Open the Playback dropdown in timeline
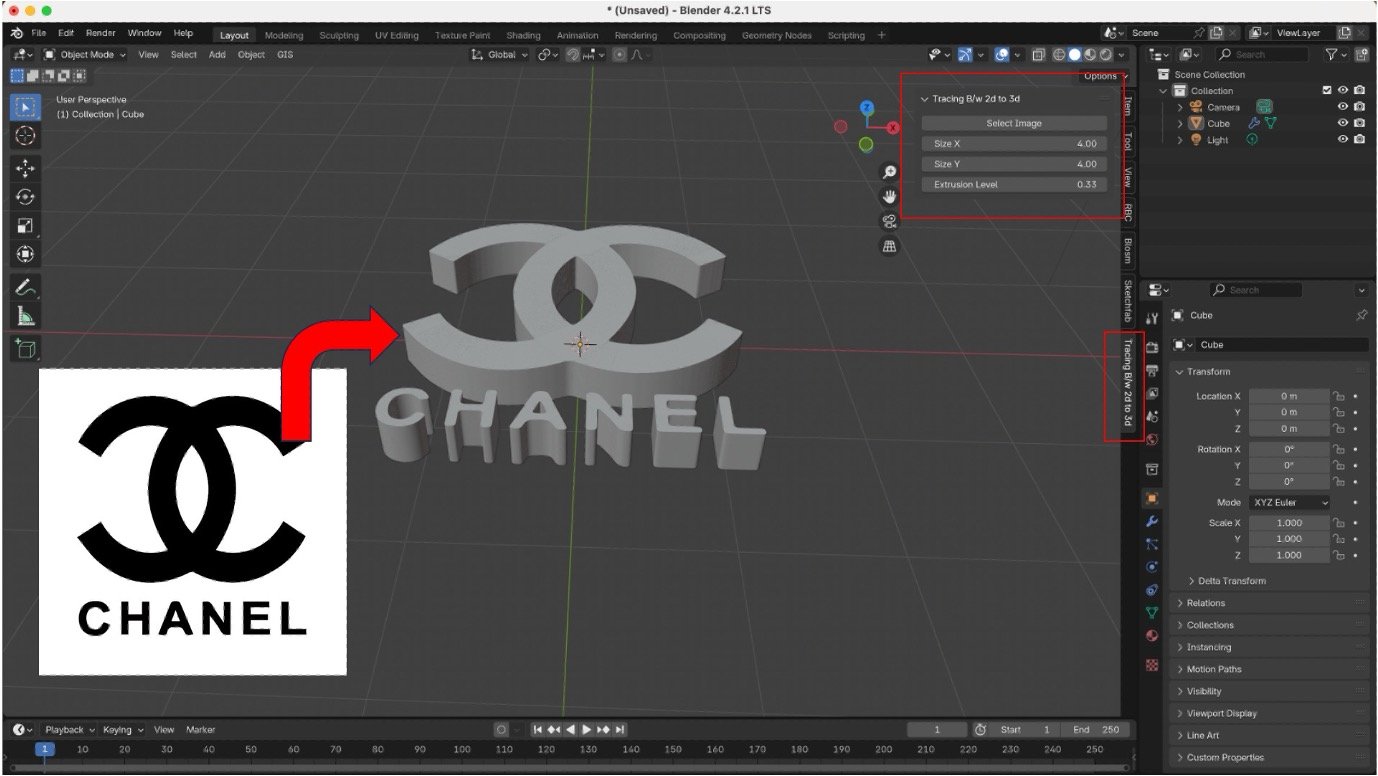This screenshot has width=1378, height=776. (x=69, y=730)
